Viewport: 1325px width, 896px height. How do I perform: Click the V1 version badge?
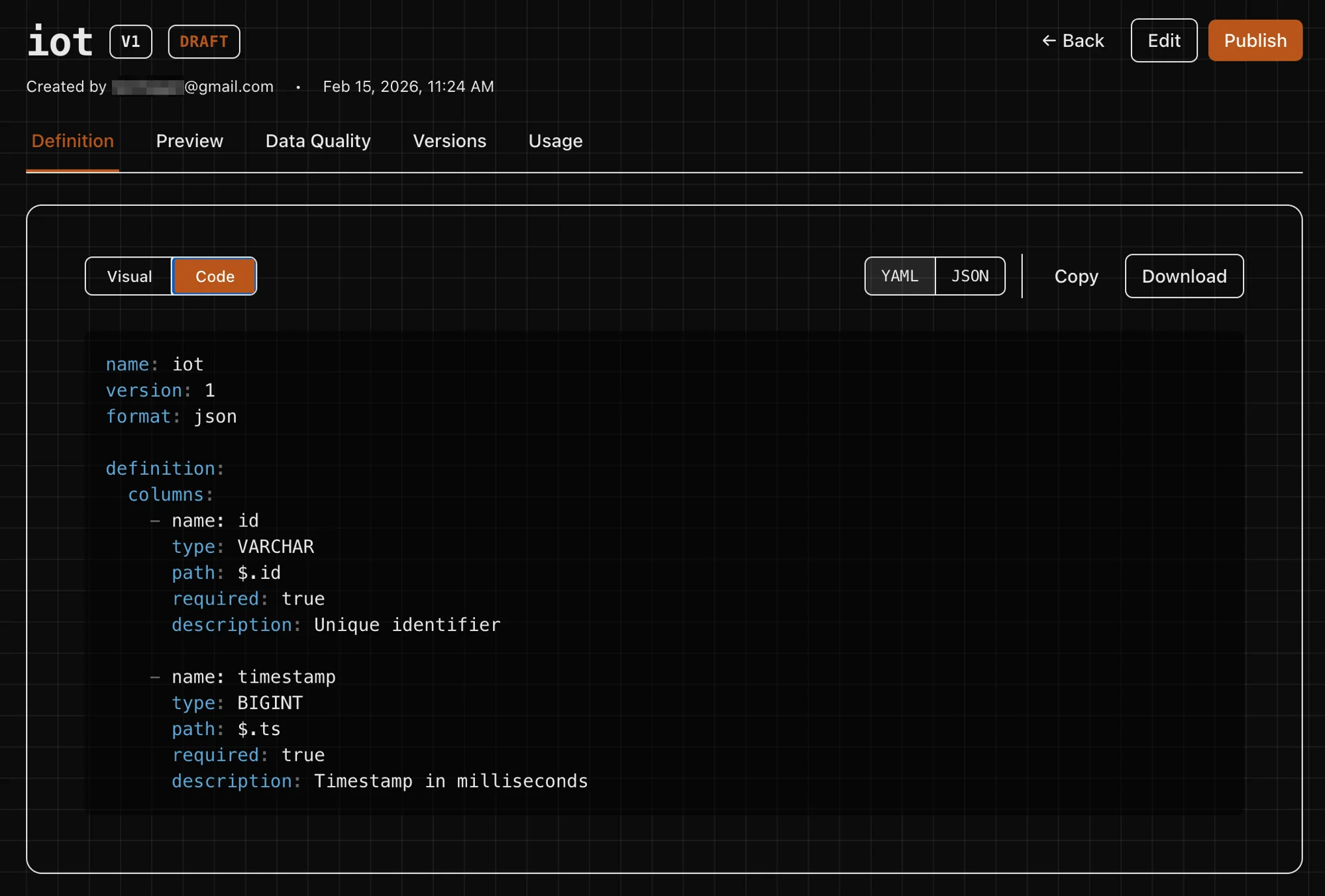[x=131, y=41]
